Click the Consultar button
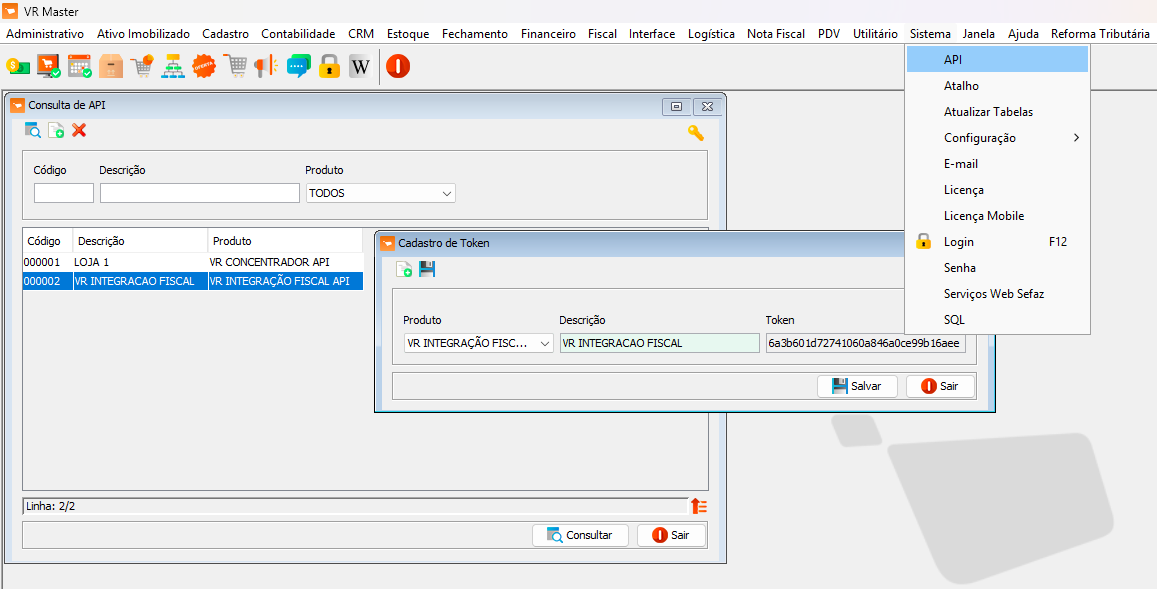The height and width of the screenshot is (589, 1157). pos(579,535)
